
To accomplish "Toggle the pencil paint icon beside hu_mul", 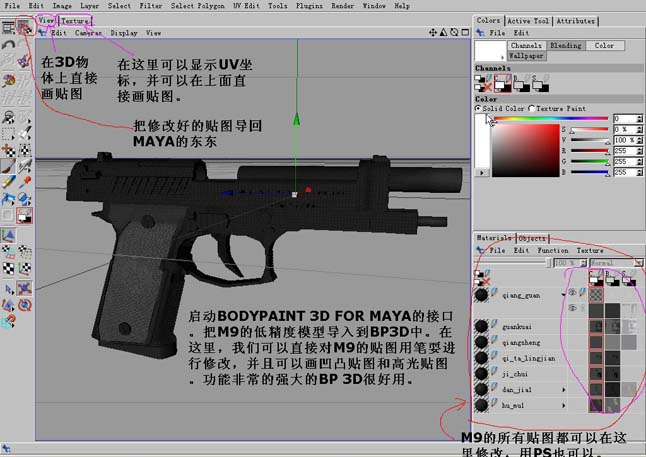I will [x=494, y=403].
